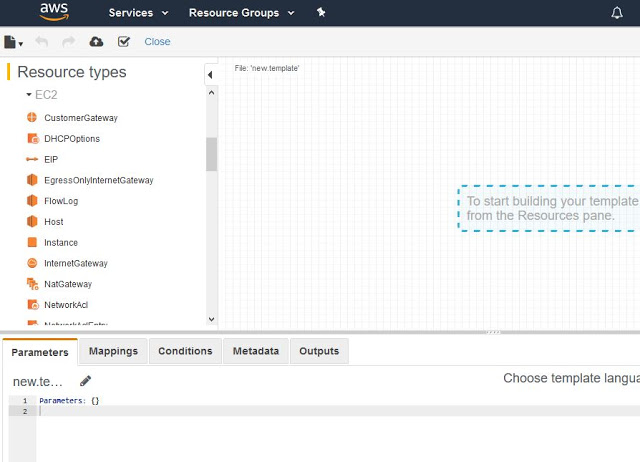
Task: Click the pencil icon to rename template
Action: pos(85,381)
